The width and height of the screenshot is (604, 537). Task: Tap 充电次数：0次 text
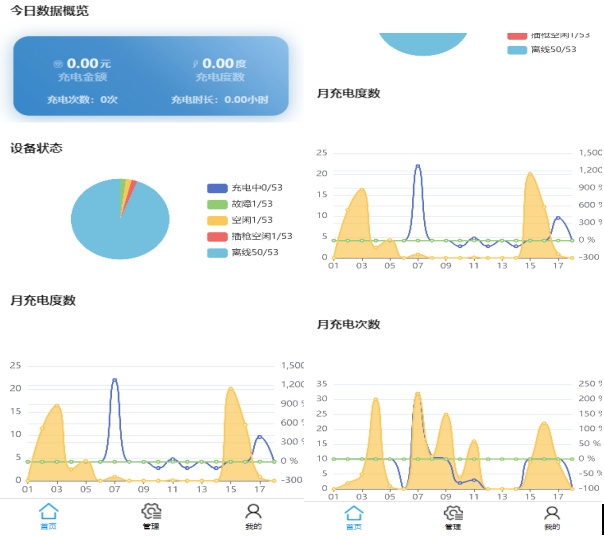pos(82,100)
